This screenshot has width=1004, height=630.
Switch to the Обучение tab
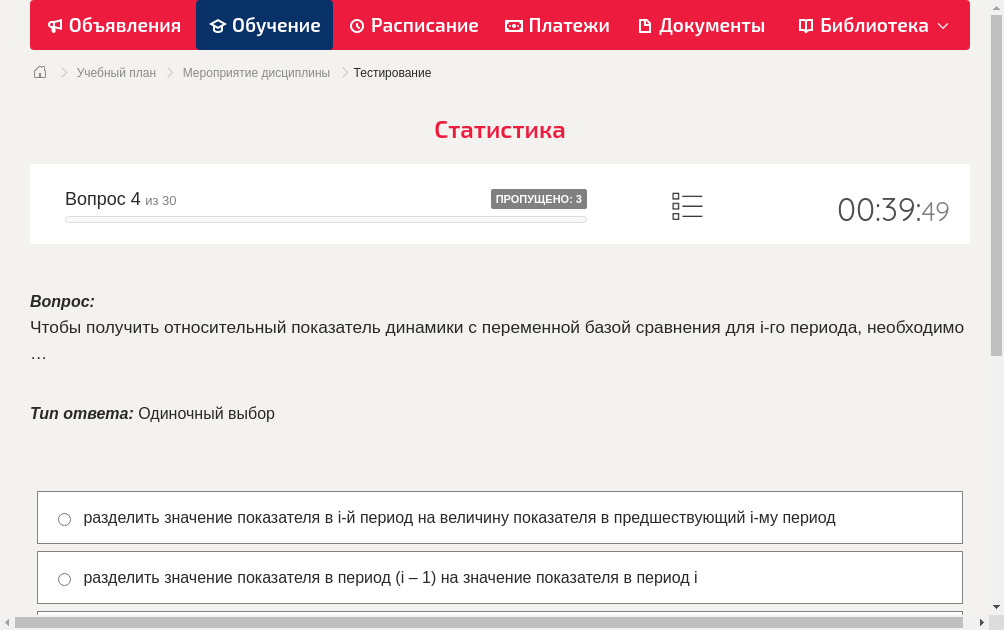pyautogui.click(x=264, y=25)
